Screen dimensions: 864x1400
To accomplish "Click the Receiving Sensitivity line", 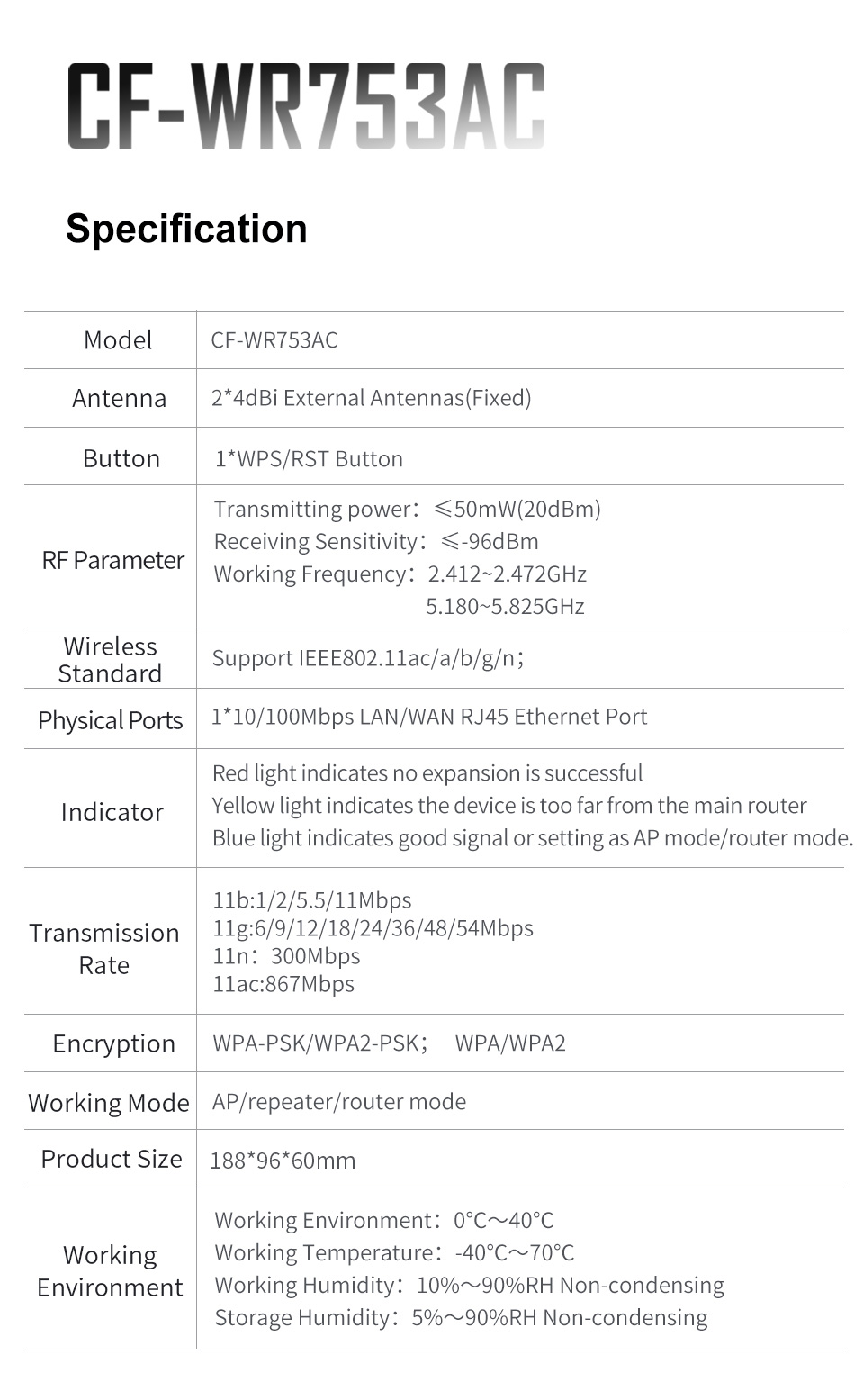I will pos(376,542).
